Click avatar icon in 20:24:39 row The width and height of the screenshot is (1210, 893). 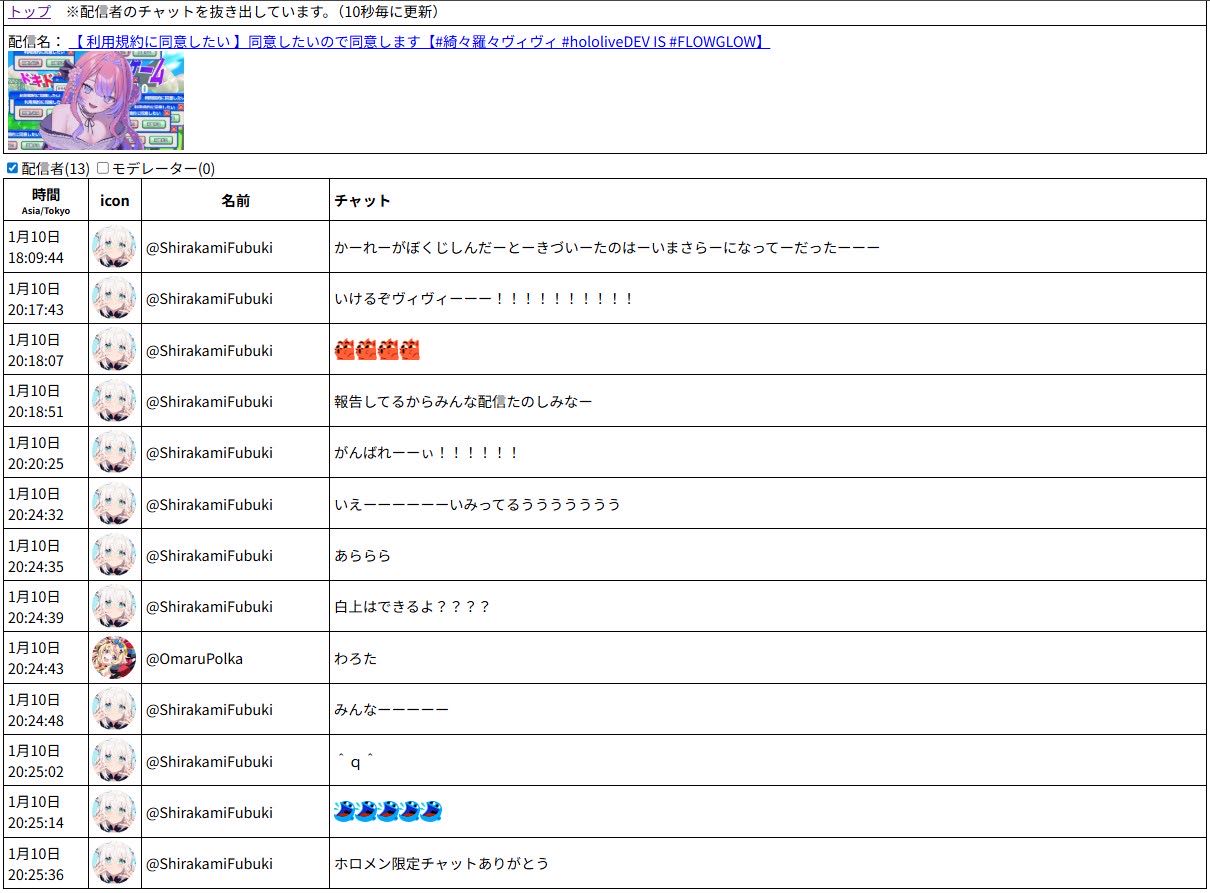[x=114, y=607]
